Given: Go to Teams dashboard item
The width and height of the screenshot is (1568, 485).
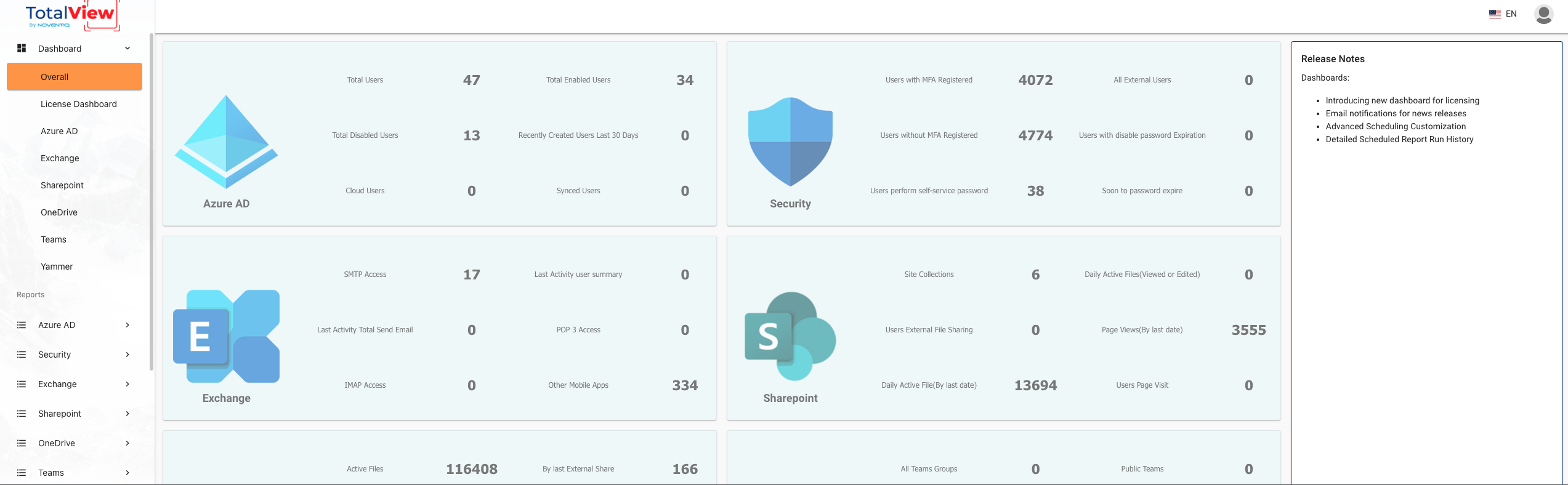Looking at the screenshot, I should coord(54,239).
